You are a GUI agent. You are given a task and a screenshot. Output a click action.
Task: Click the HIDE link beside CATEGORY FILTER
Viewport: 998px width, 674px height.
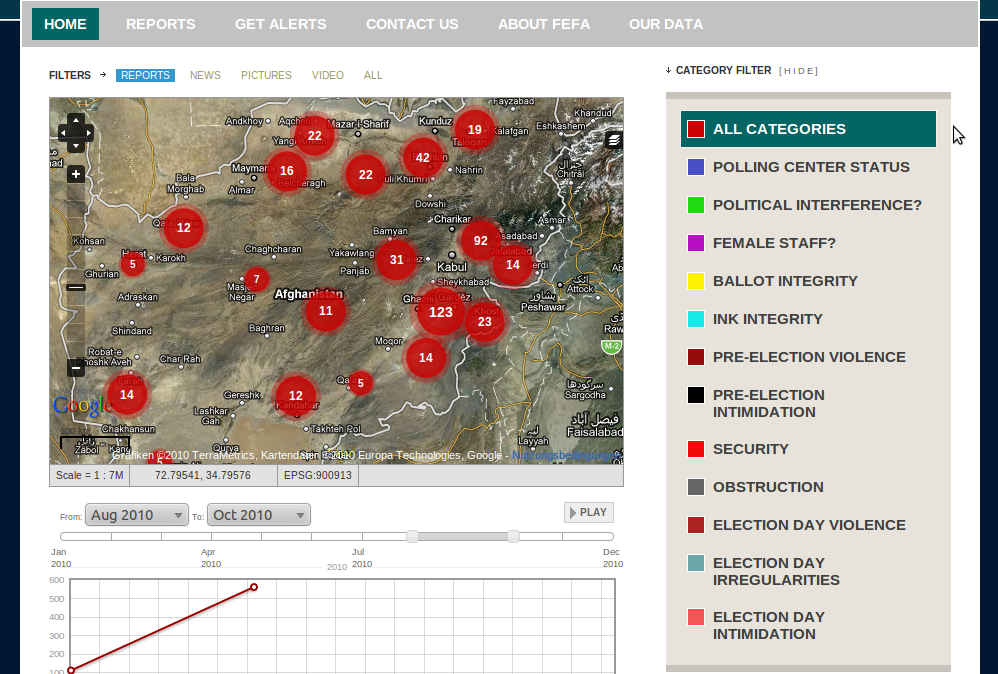point(799,70)
